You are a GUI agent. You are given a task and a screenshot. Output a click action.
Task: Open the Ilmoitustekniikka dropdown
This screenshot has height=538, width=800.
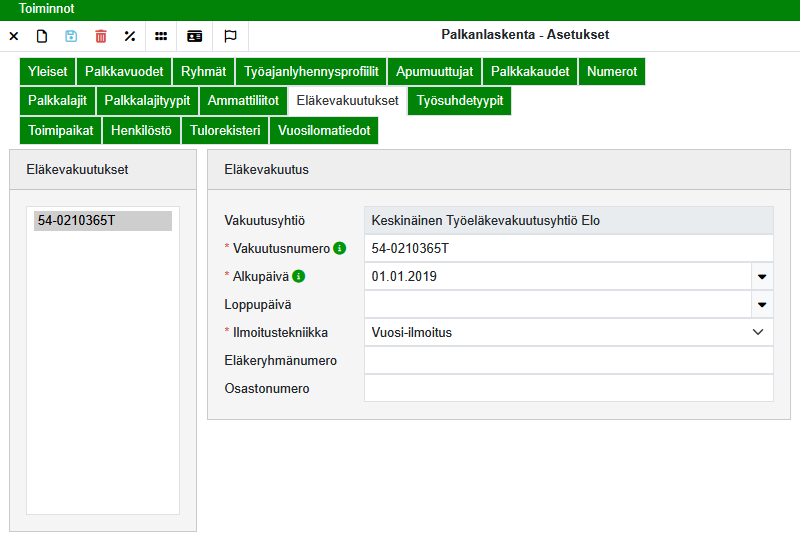point(568,332)
